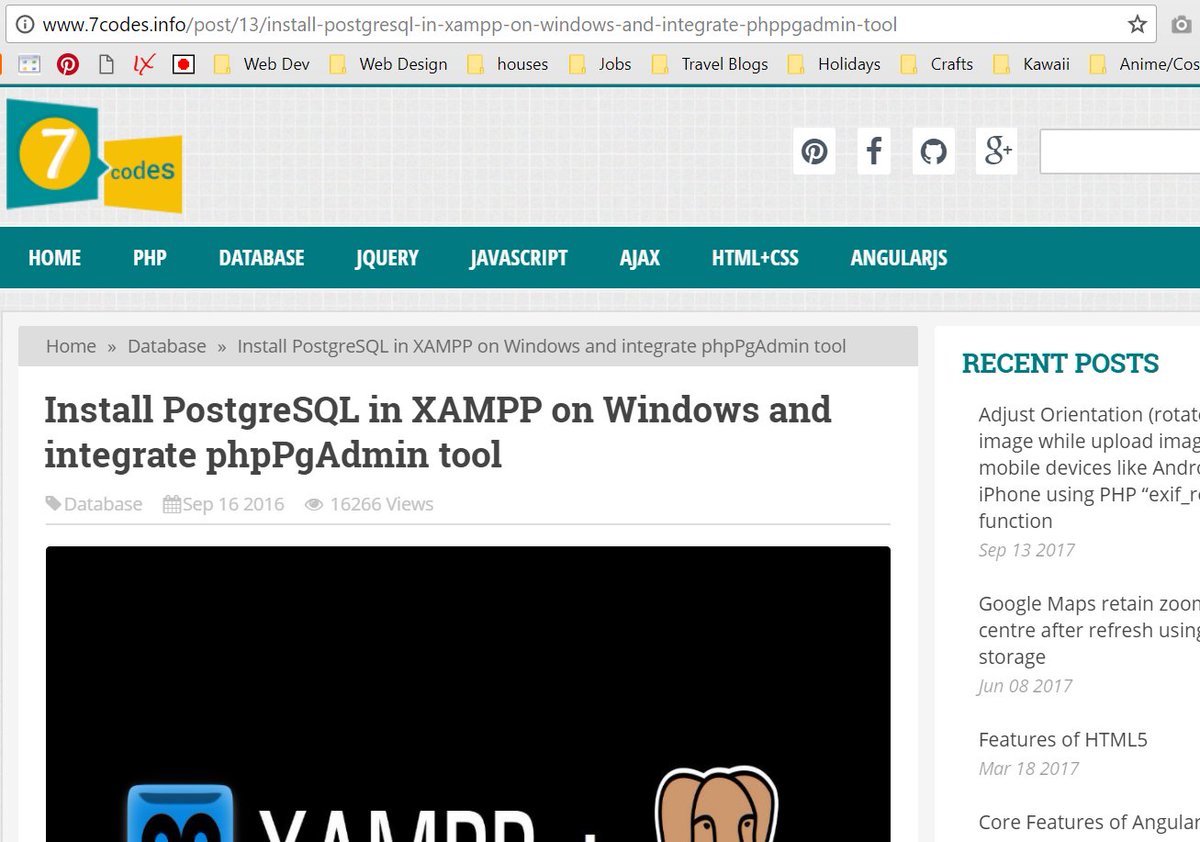Open the Pinterest bookmark in bookmarks bar

pyautogui.click(x=68, y=64)
